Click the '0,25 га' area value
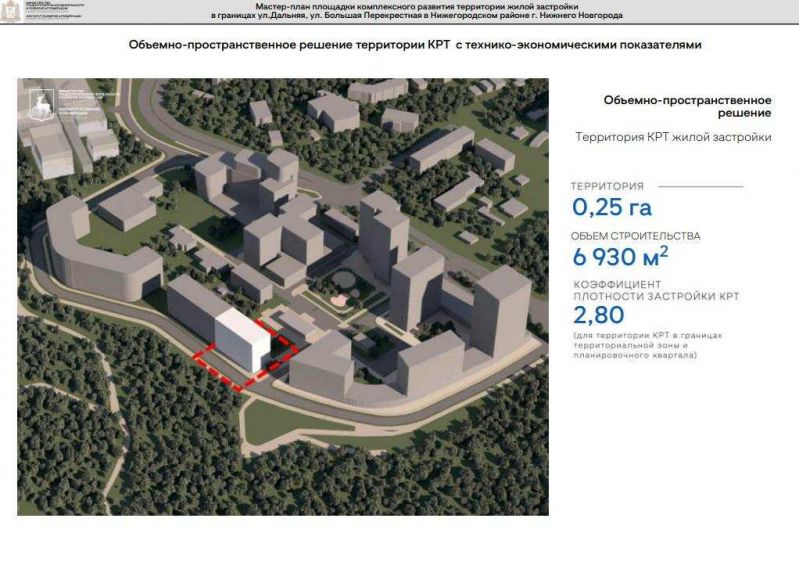The height and width of the screenshot is (576, 799). click(x=611, y=208)
